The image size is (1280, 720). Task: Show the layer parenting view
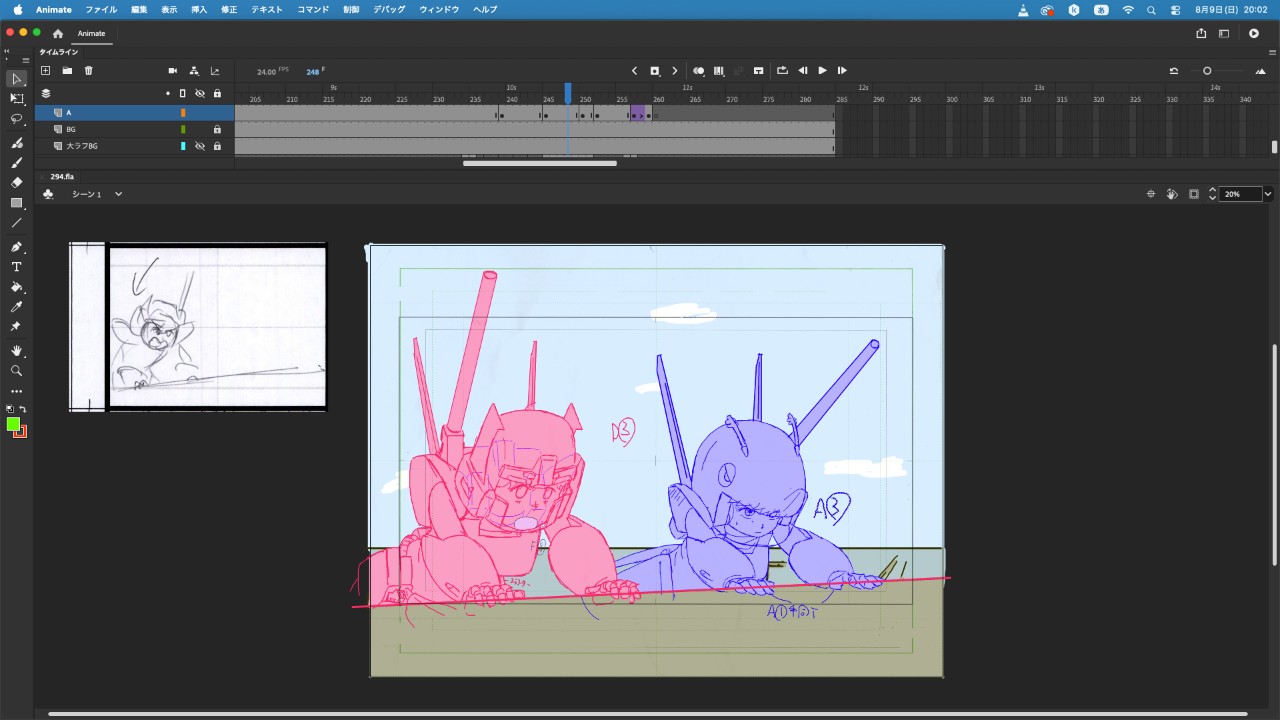coord(194,71)
